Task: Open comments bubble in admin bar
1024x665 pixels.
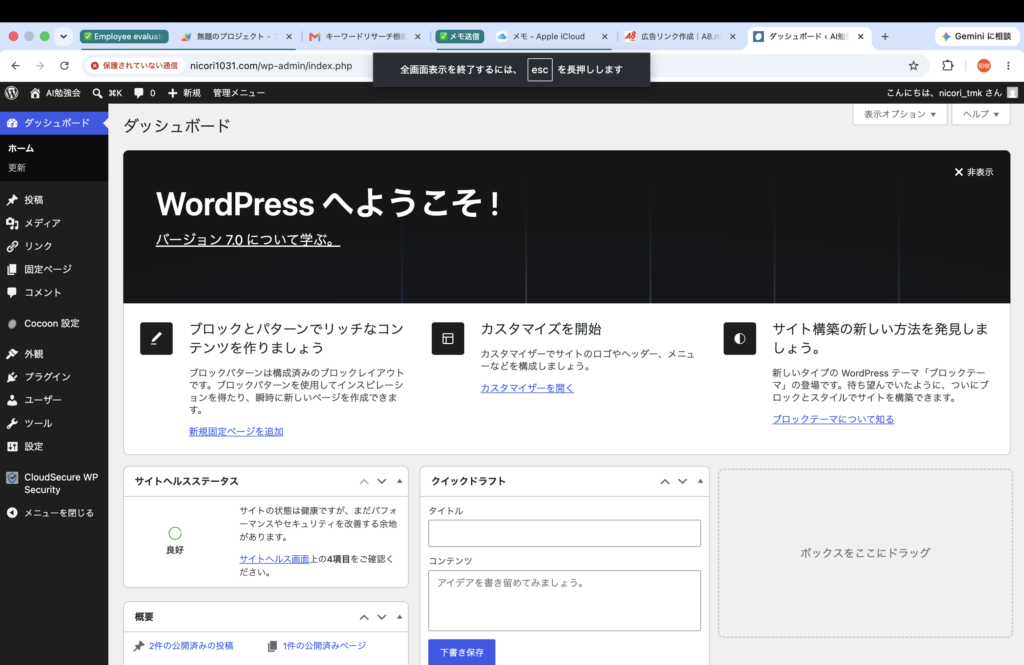Action: [144, 93]
